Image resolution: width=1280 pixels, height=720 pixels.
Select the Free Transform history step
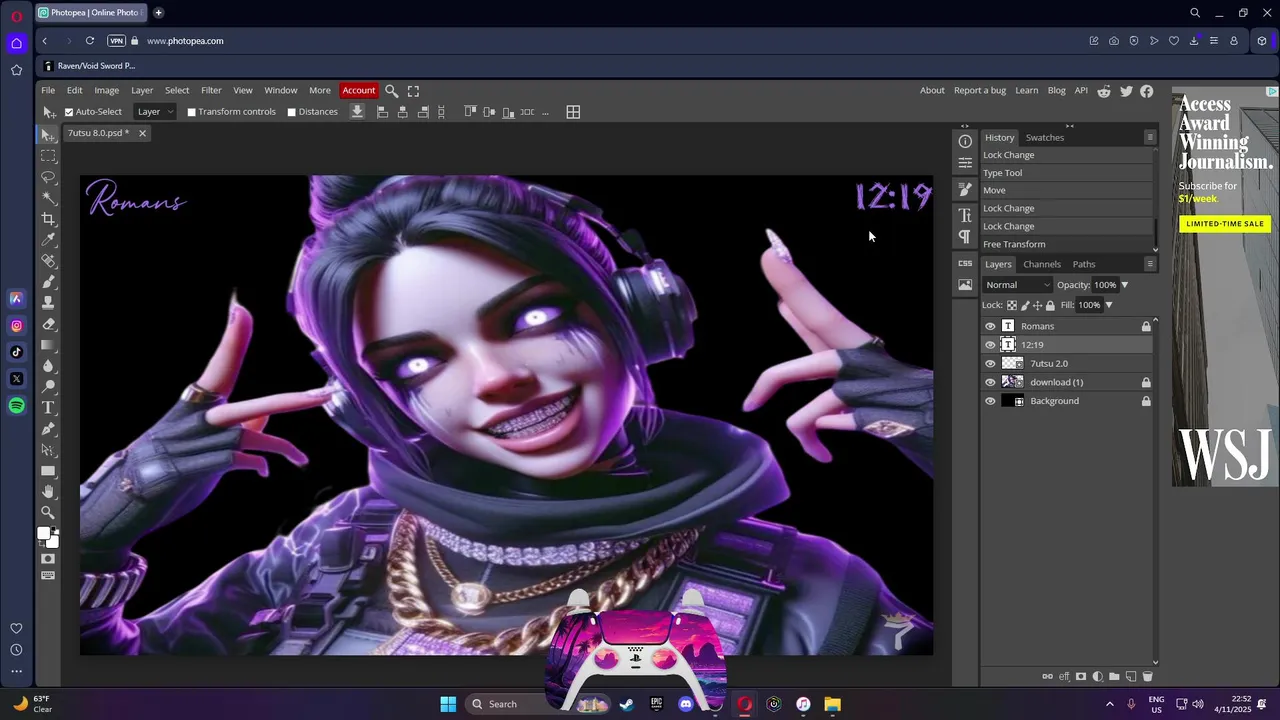[1066, 244]
